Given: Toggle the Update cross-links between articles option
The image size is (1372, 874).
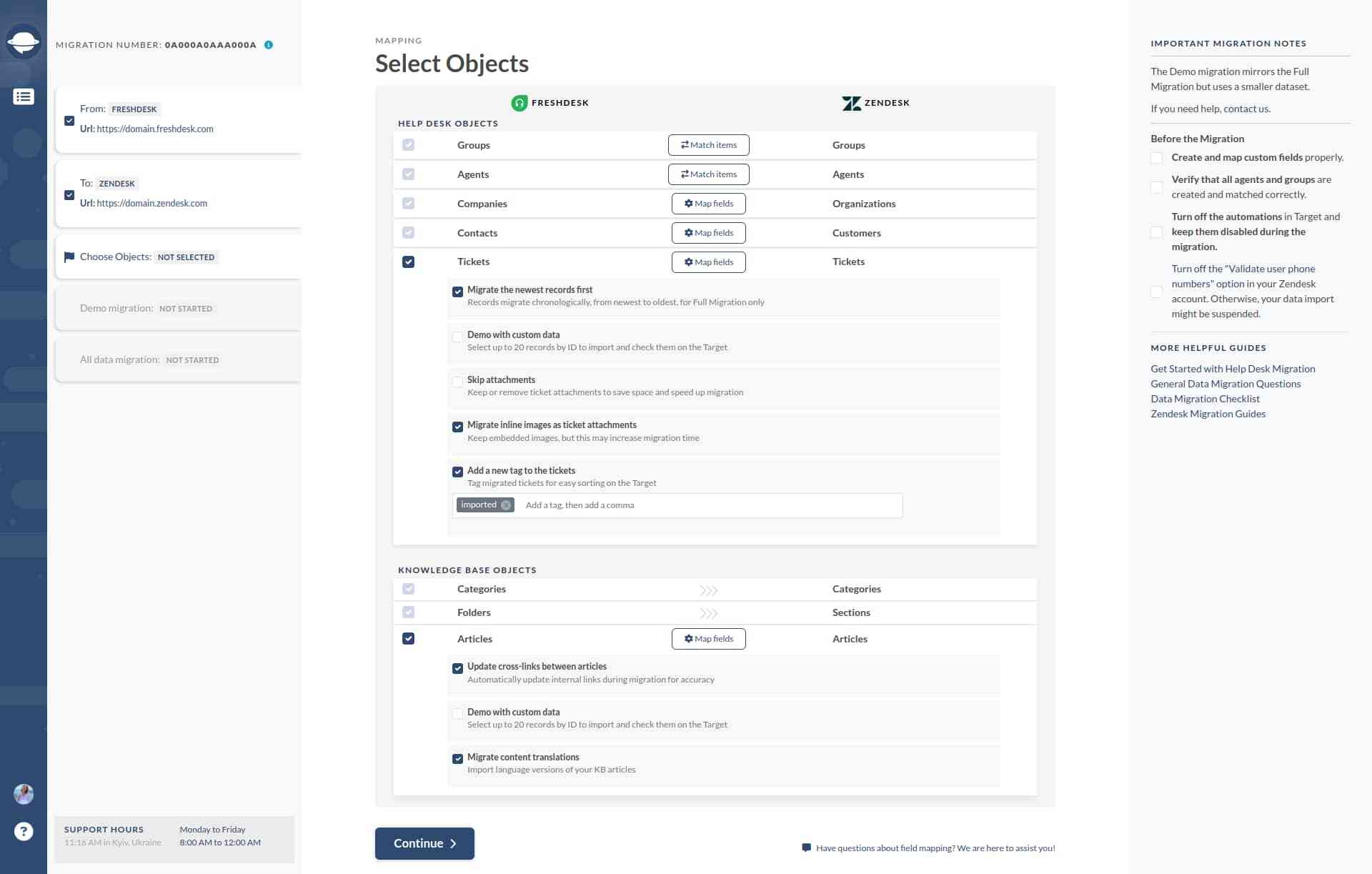Looking at the screenshot, I should coord(456,667).
